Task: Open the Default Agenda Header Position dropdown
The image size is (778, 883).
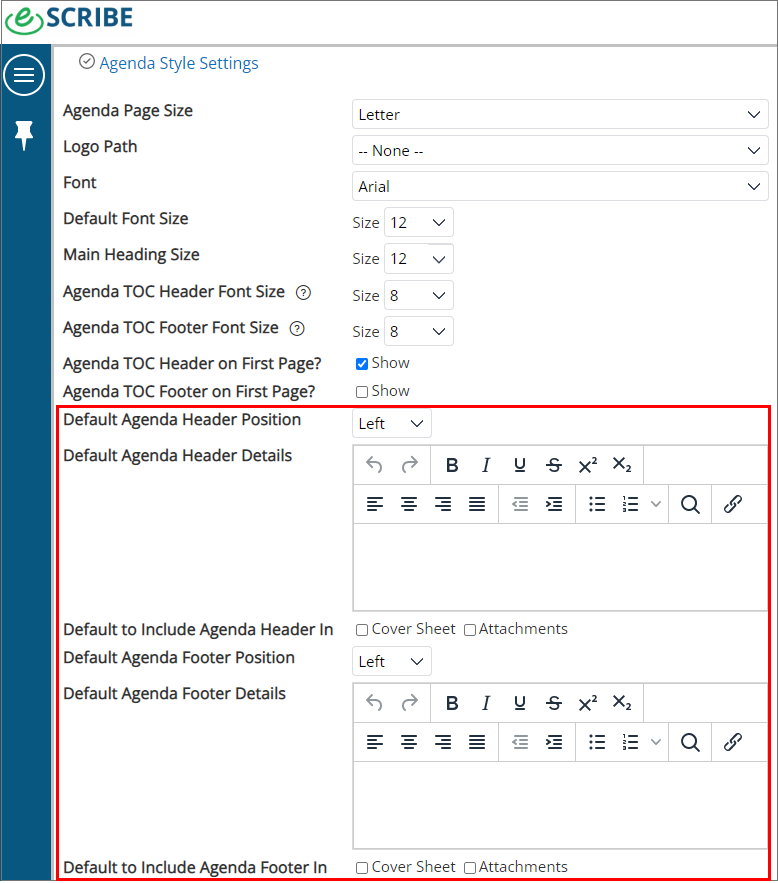Action: [x=392, y=423]
